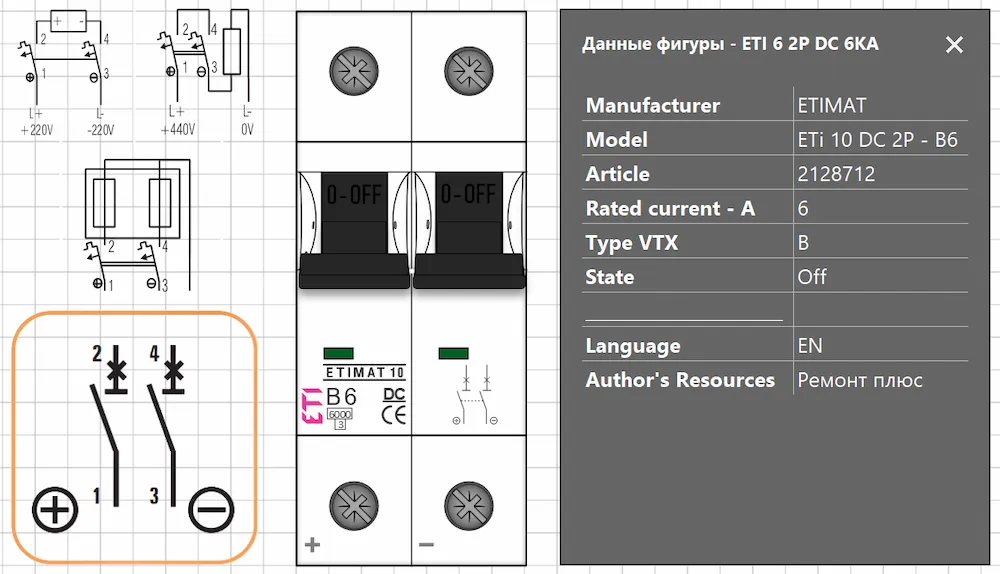The width and height of the screenshot is (1000, 574).
Task: Click the Language row label
Action: click(633, 346)
